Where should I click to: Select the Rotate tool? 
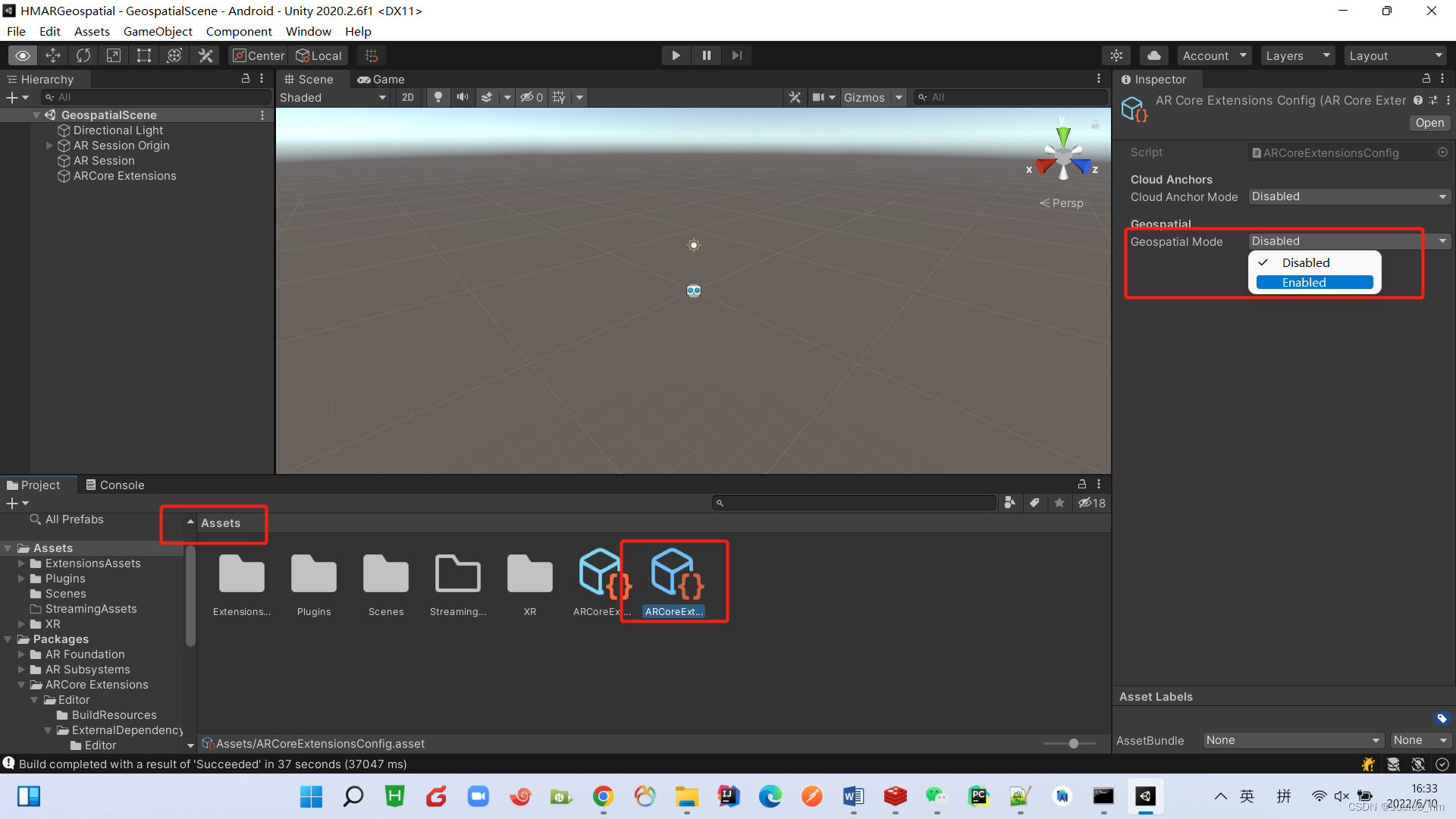click(83, 55)
